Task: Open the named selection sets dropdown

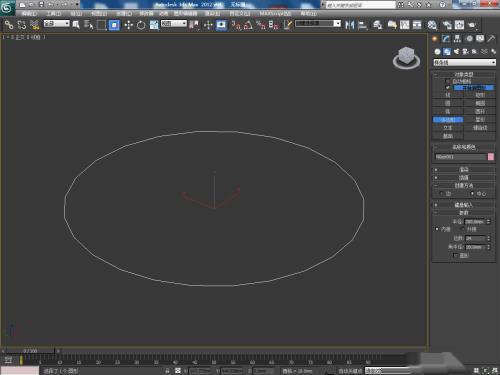Action: 318,23
